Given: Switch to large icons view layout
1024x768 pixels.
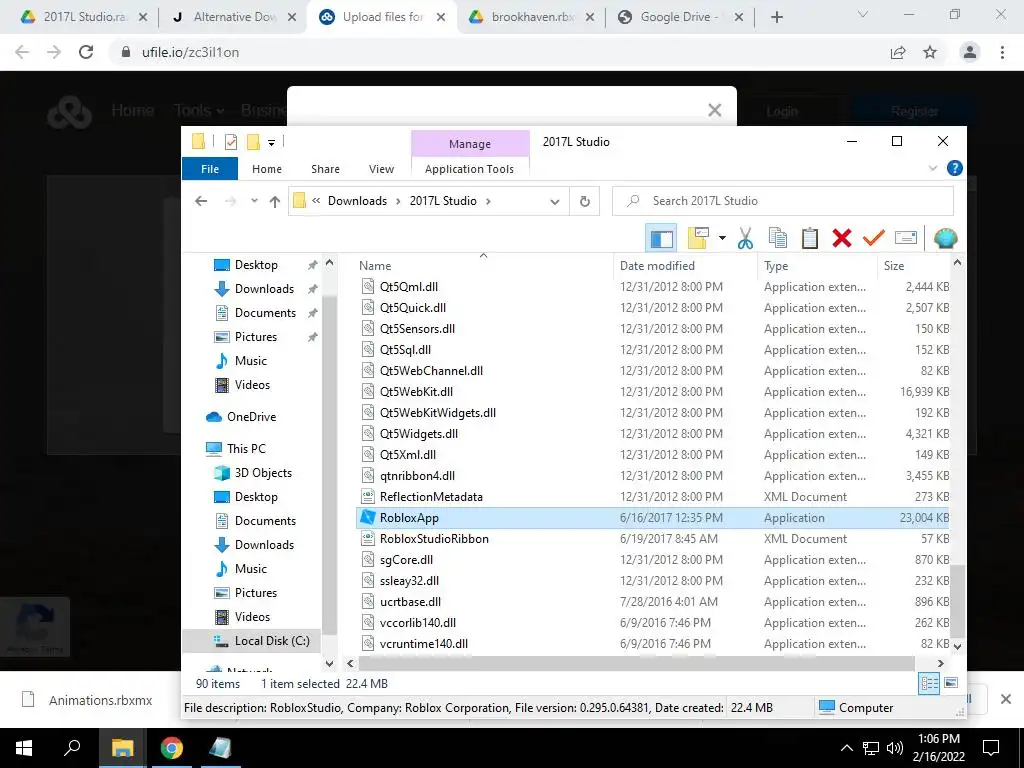Looking at the screenshot, I should pyautogui.click(x=951, y=683).
